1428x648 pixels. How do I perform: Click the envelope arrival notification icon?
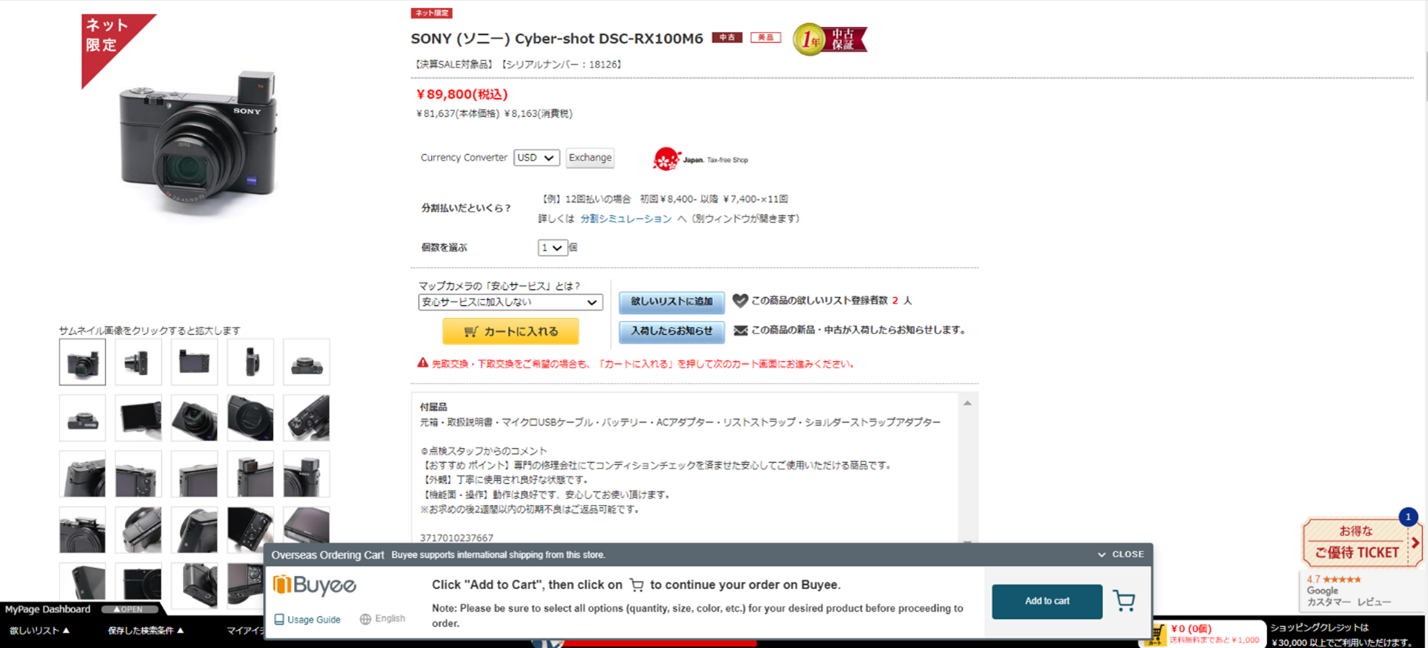[740, 330]
